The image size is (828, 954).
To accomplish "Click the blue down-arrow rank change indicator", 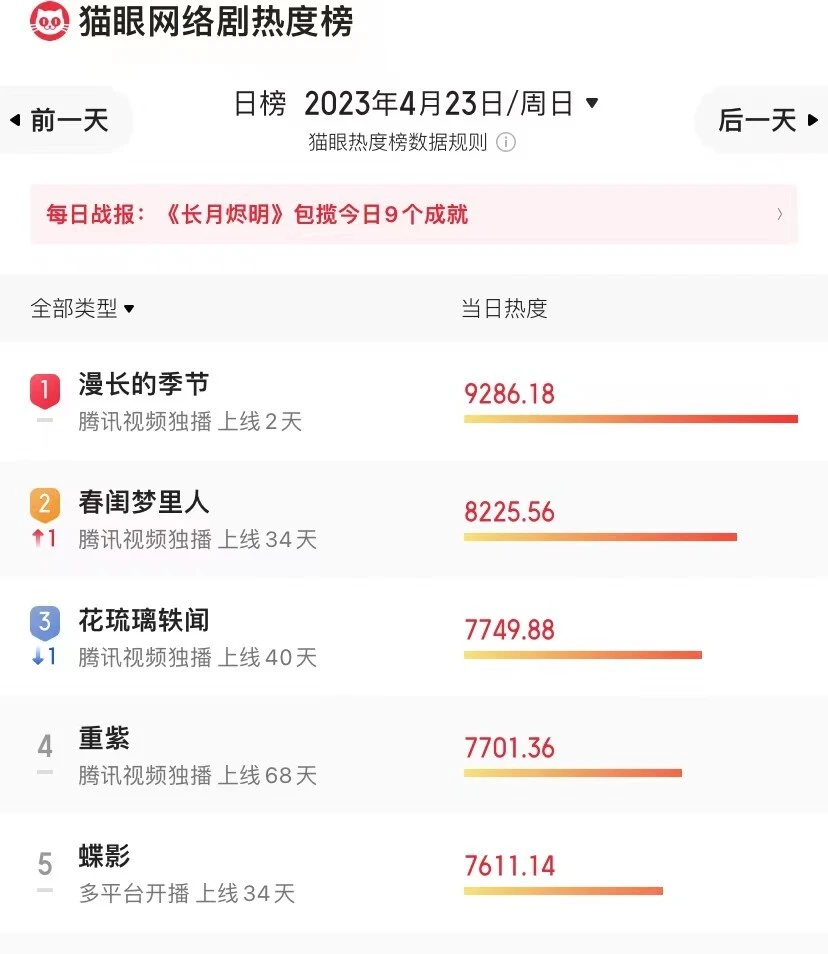I will click(x=44, y=657).
